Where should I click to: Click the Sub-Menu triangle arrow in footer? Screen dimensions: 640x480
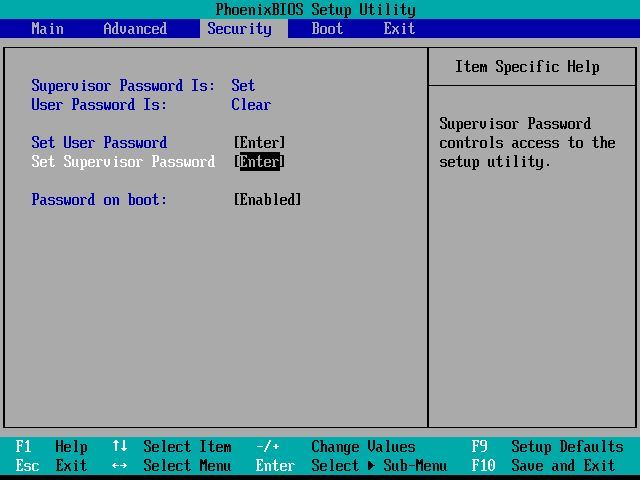[371, 465]
